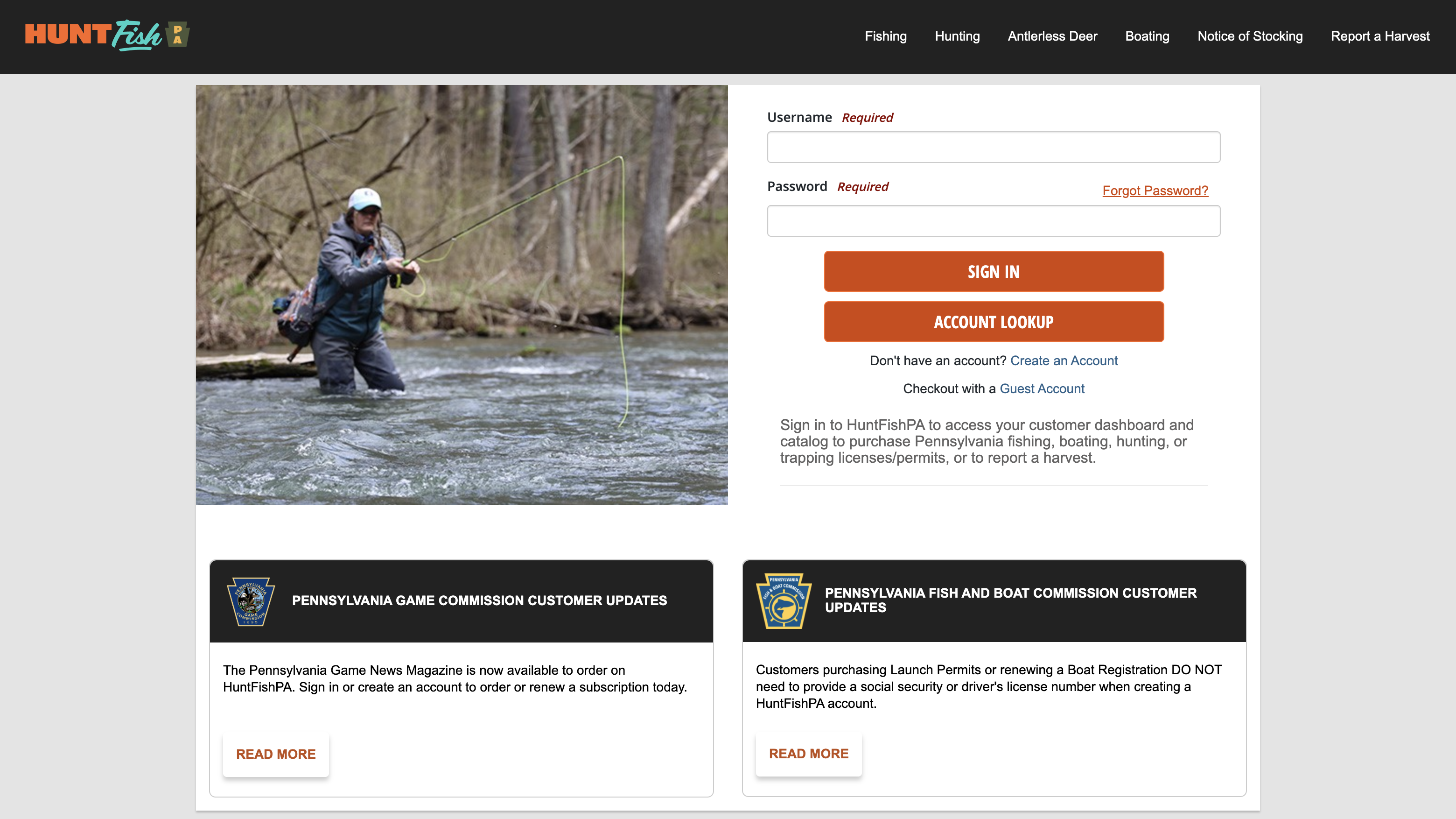The image size is (1456, 819).
Task: Click the Forgot Password? link
Action: (1155, 191)
